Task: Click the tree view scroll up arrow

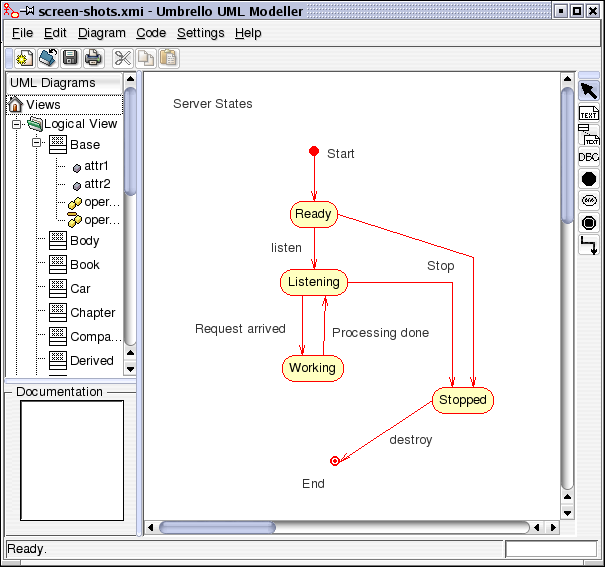Action: coord(130,79)
